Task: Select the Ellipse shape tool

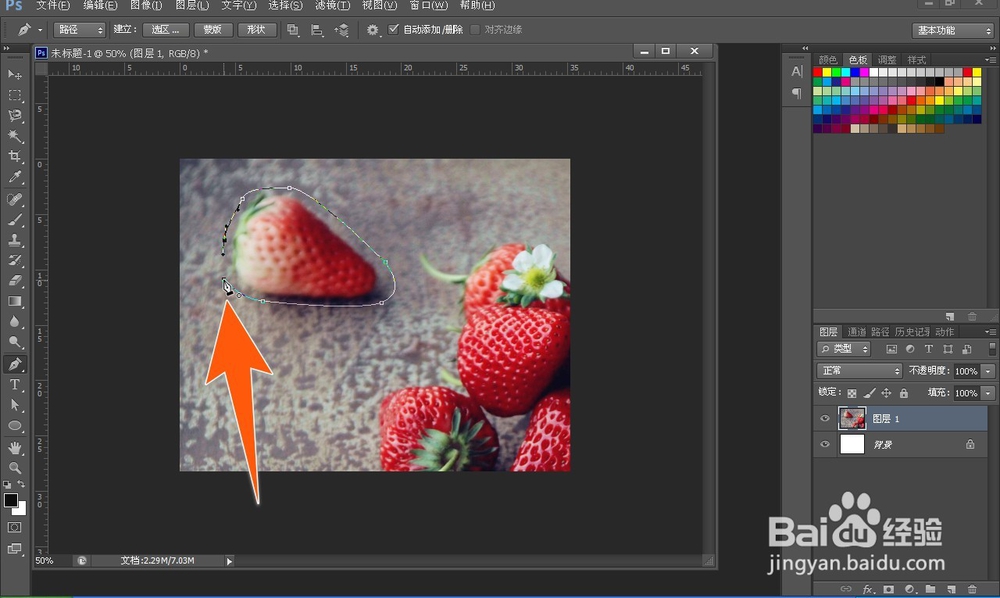Action: coord(15,425)
